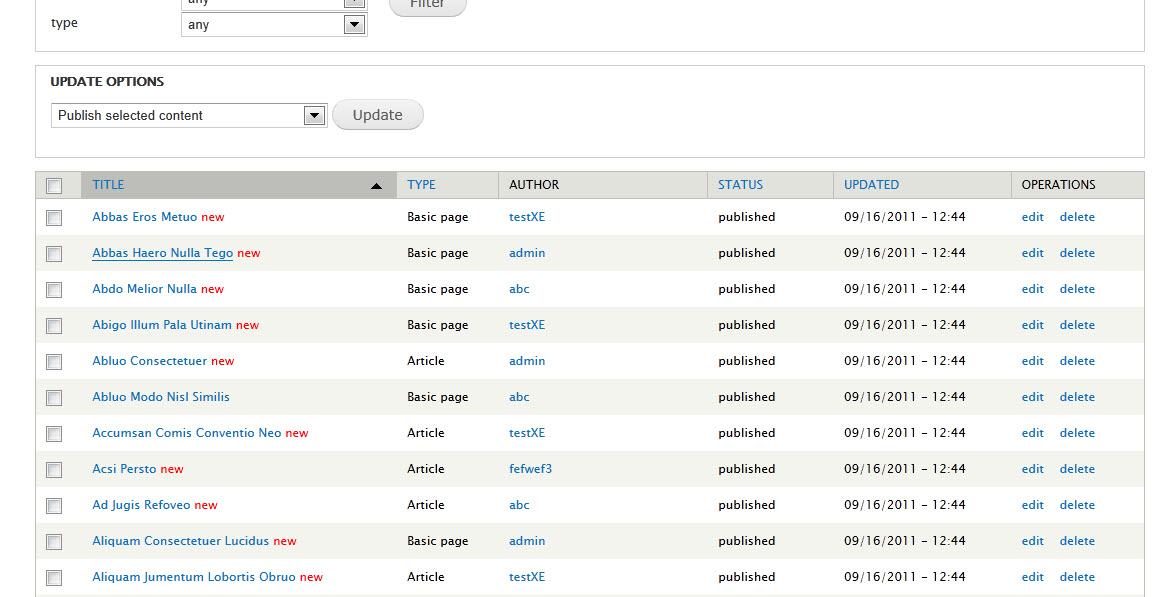1166x597 pixels.
Task: Check the select-all checkbox in table header
Action: tap(54, 185)
